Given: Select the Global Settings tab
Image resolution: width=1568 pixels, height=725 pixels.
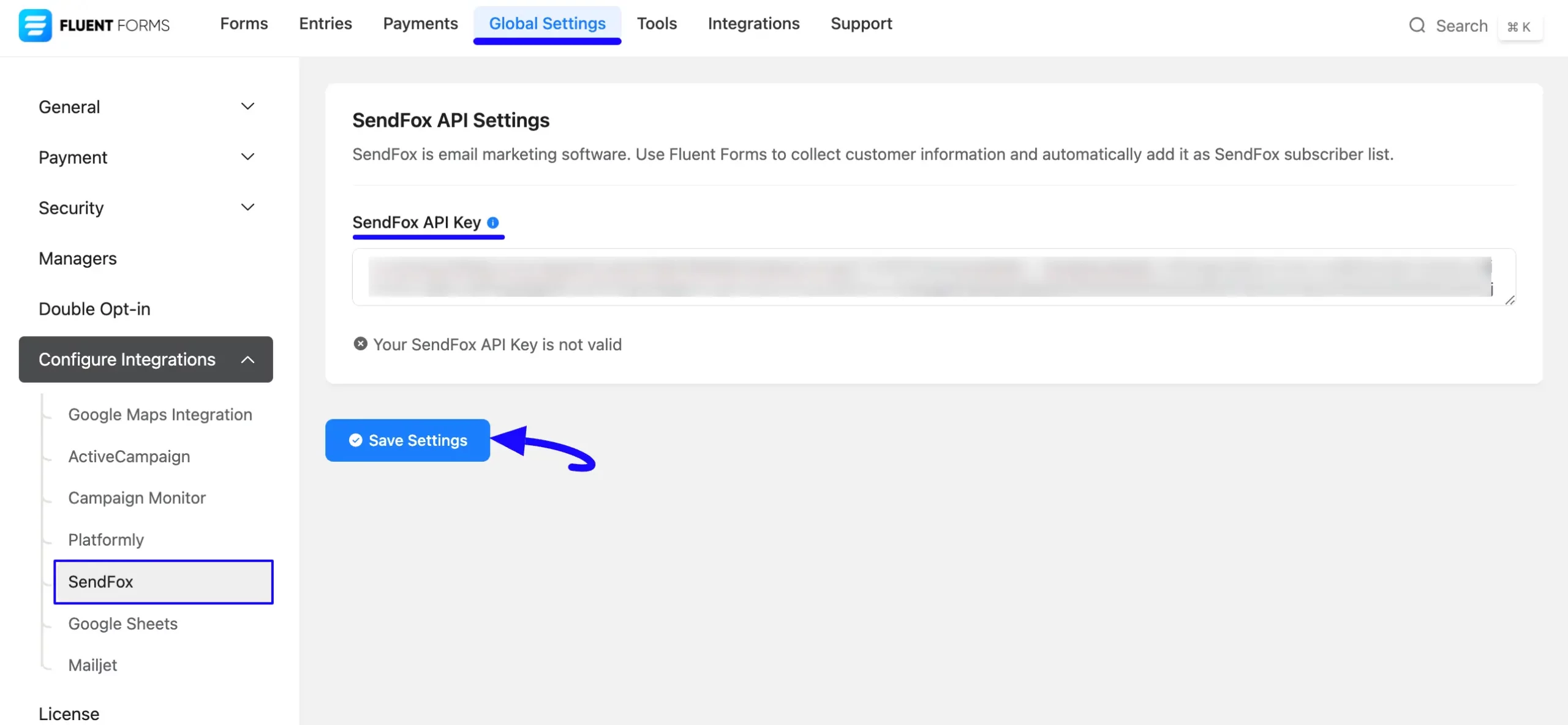Looking at the screenshot, I should [x=547, y=24].
